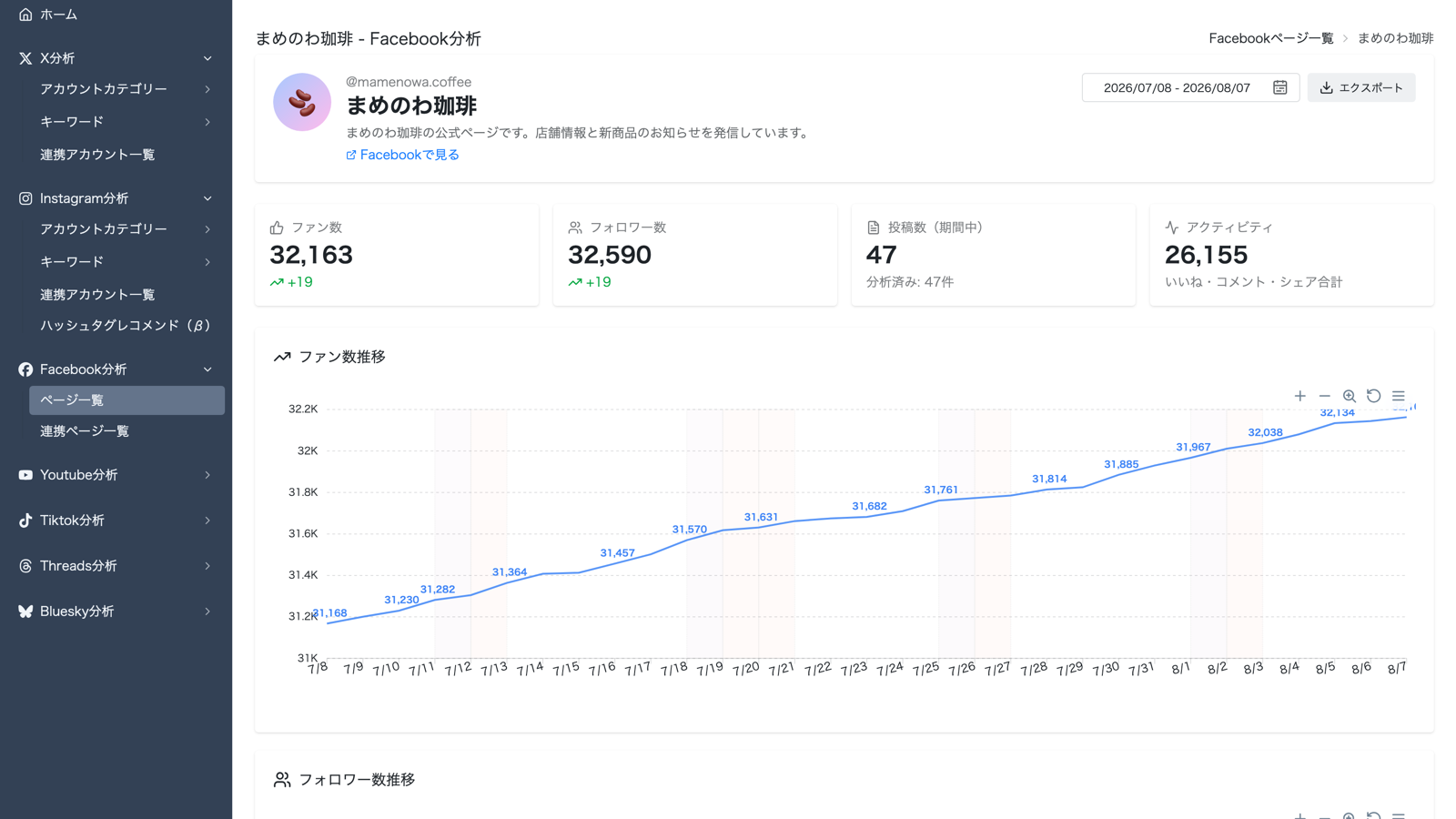Click the エクスポート button

point(1361,87)
